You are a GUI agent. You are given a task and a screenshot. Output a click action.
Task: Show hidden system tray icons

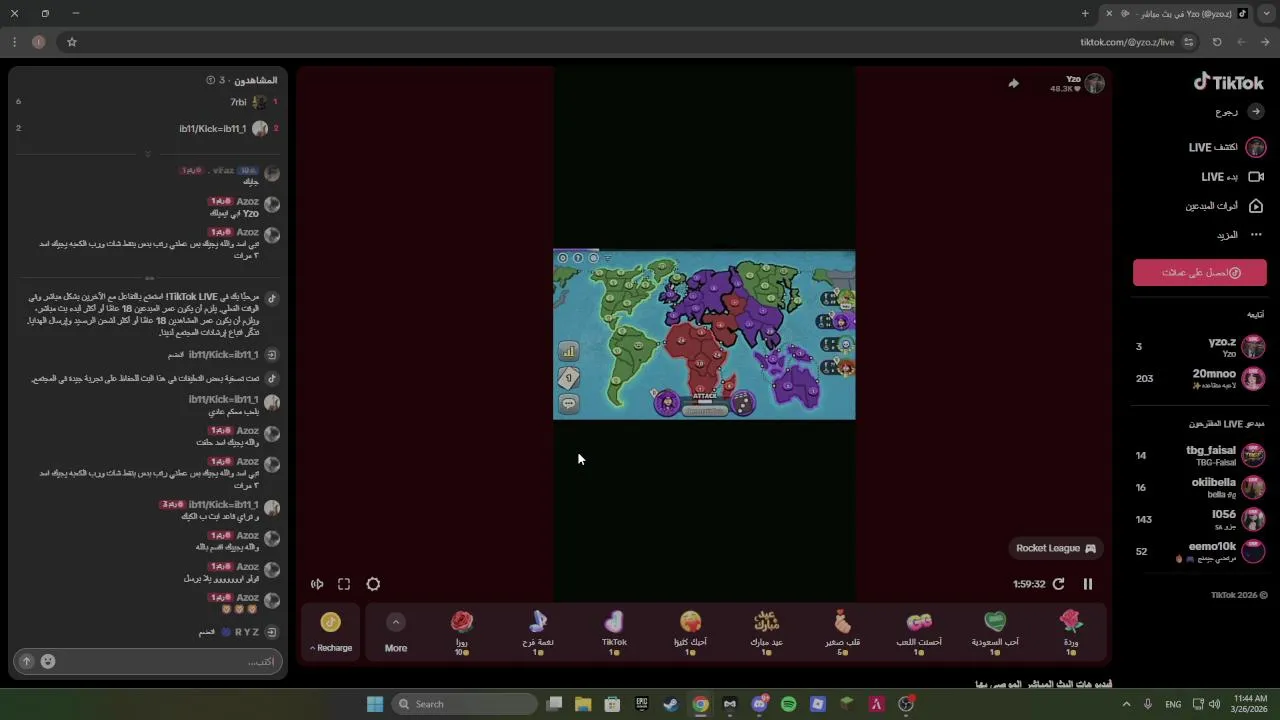click(x=1126, y=704)
